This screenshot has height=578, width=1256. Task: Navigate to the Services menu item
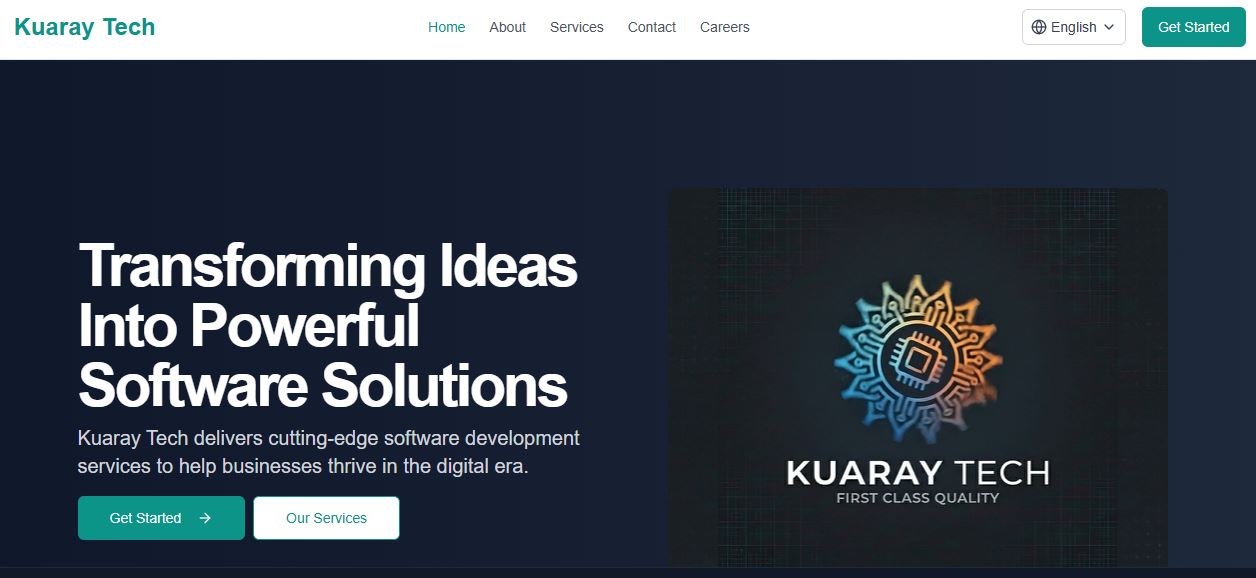tap(576, 27)
